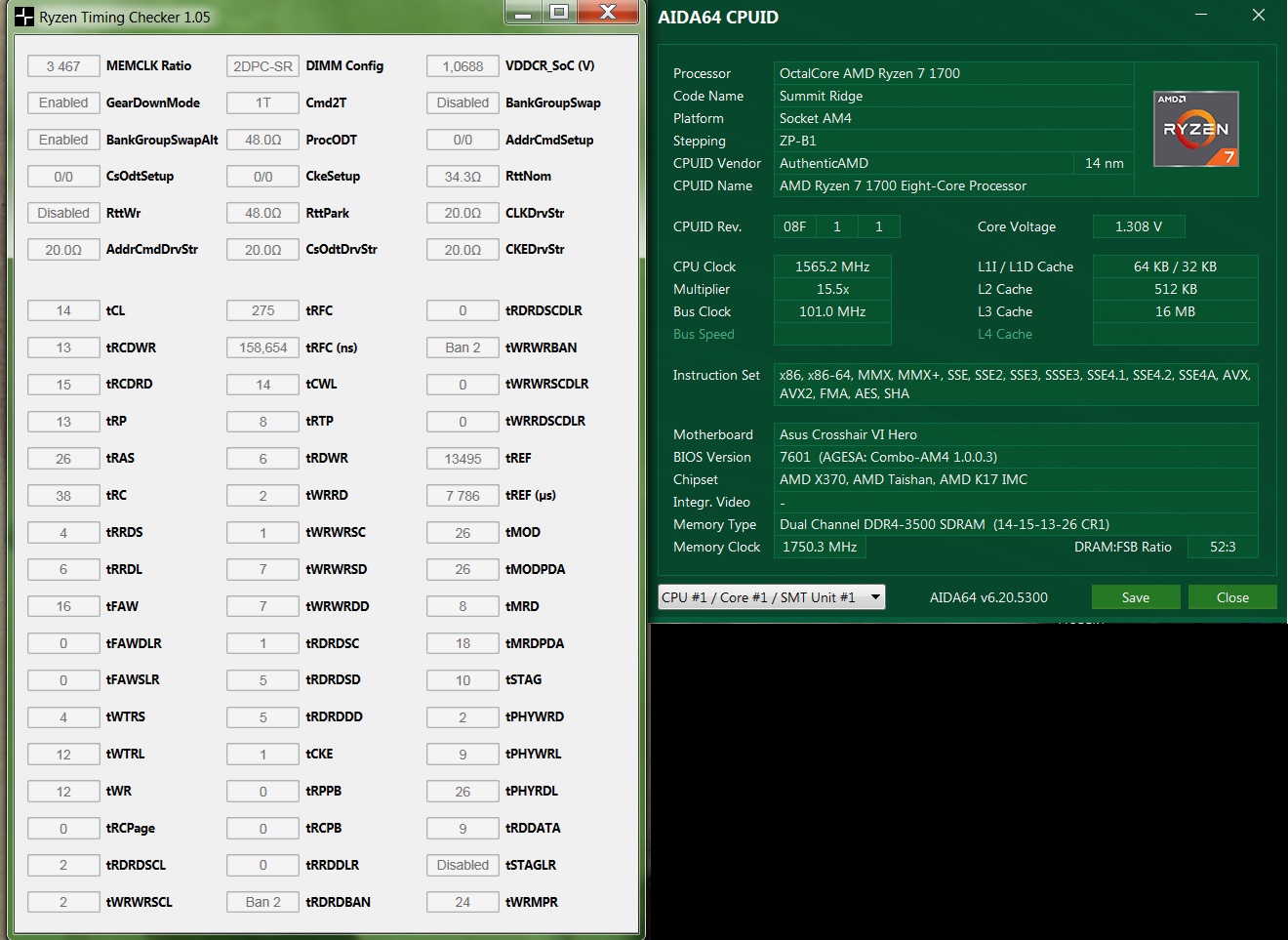The width and height of the screenshot is (1288, 940).
Task: Click the RttWr Disabled field
Action: [63, 213]
